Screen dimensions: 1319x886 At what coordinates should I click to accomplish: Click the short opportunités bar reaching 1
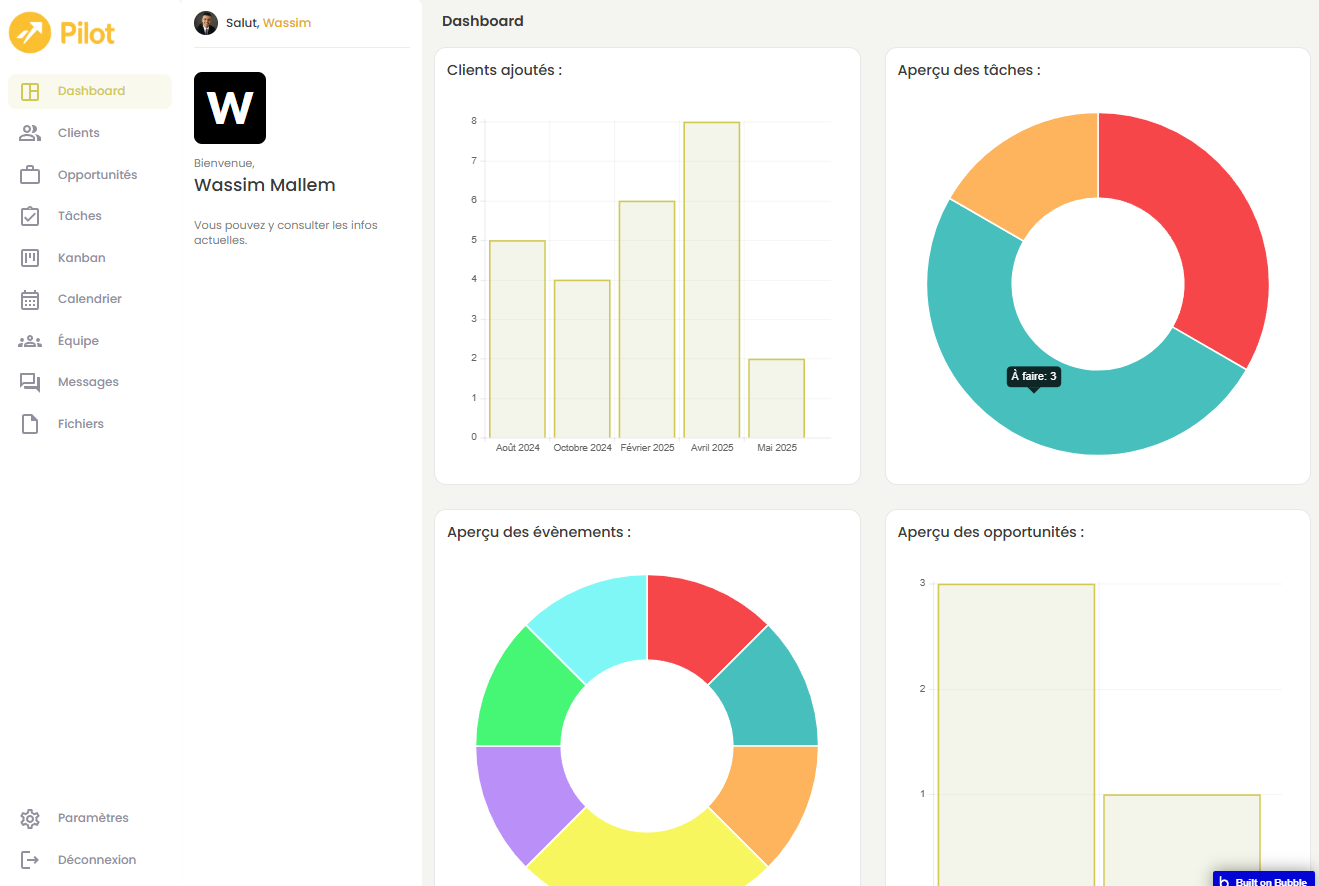1182,840
